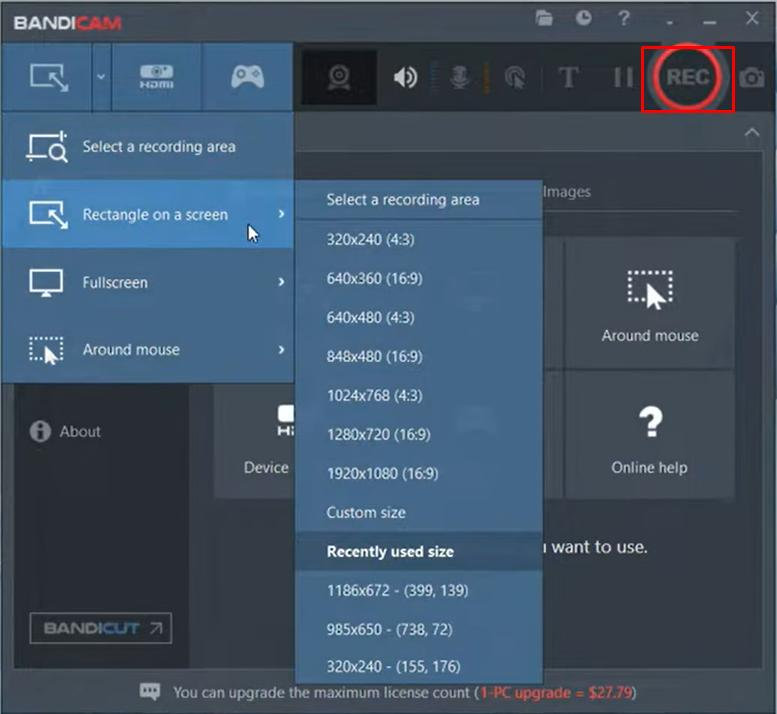Toggle webcam overlay icon
777x714 pixels.
pos(339,77)
